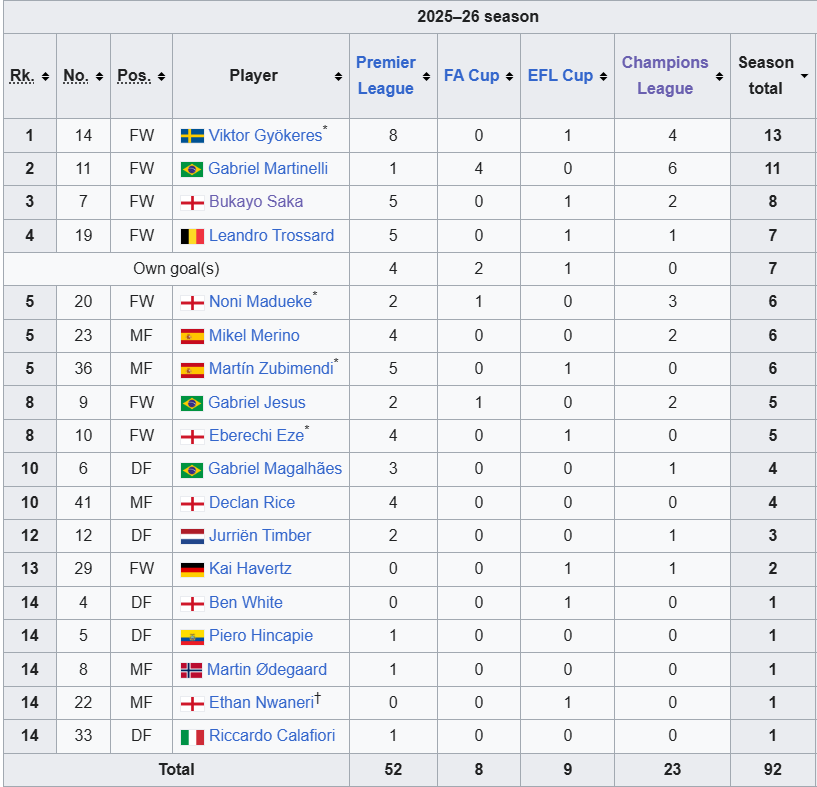Viewport: 817px width, 787px height.
Task: Click the Belgium flag beside Leandro Trossard
Action: [x=192, y=236]
